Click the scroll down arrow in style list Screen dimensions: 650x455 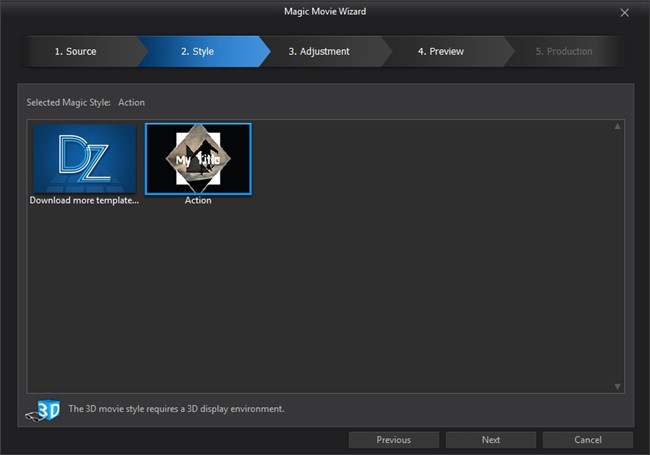click(x=617, y=386)
